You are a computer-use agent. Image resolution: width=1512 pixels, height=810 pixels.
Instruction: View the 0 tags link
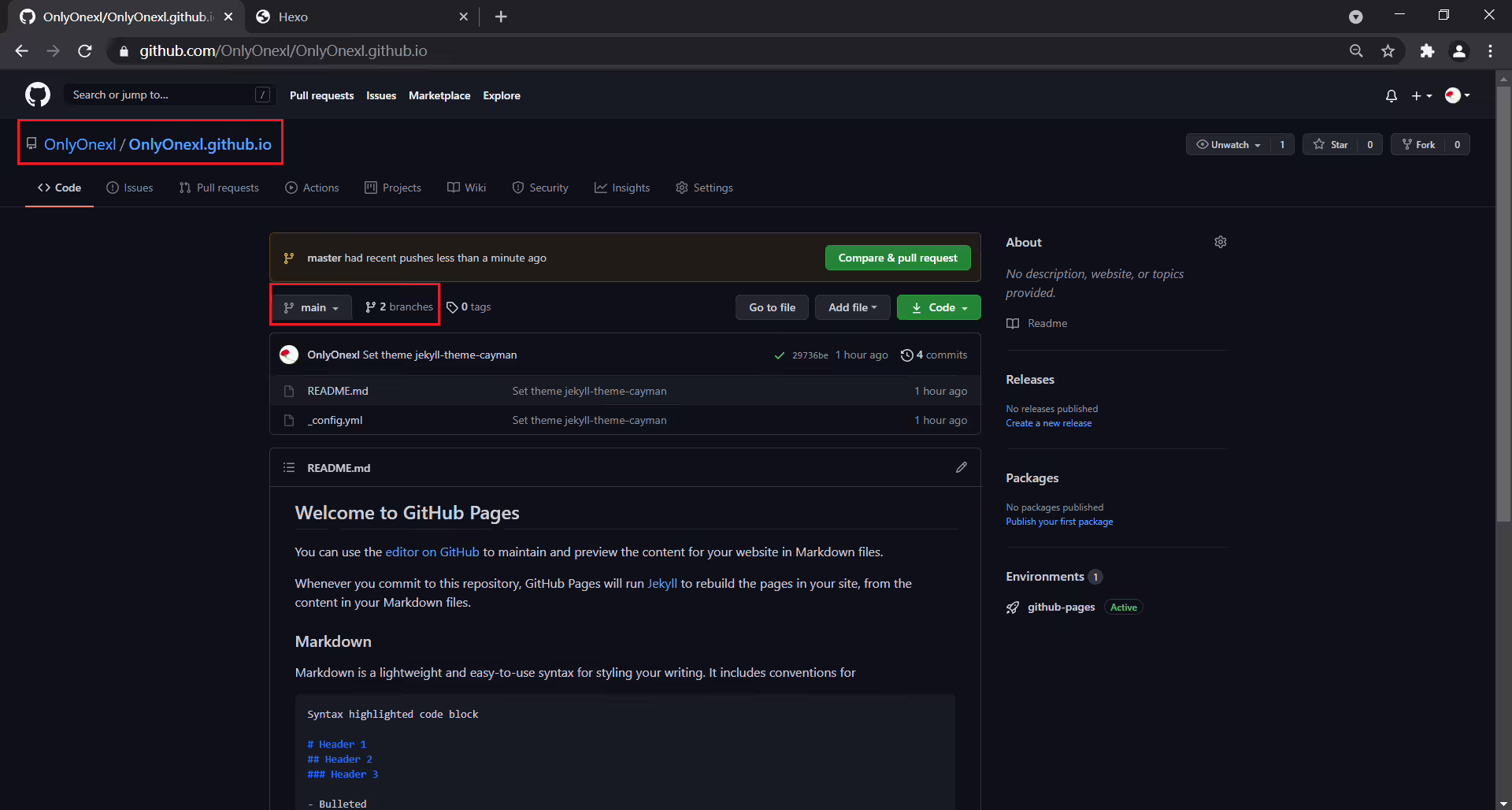tap(469, 307)
